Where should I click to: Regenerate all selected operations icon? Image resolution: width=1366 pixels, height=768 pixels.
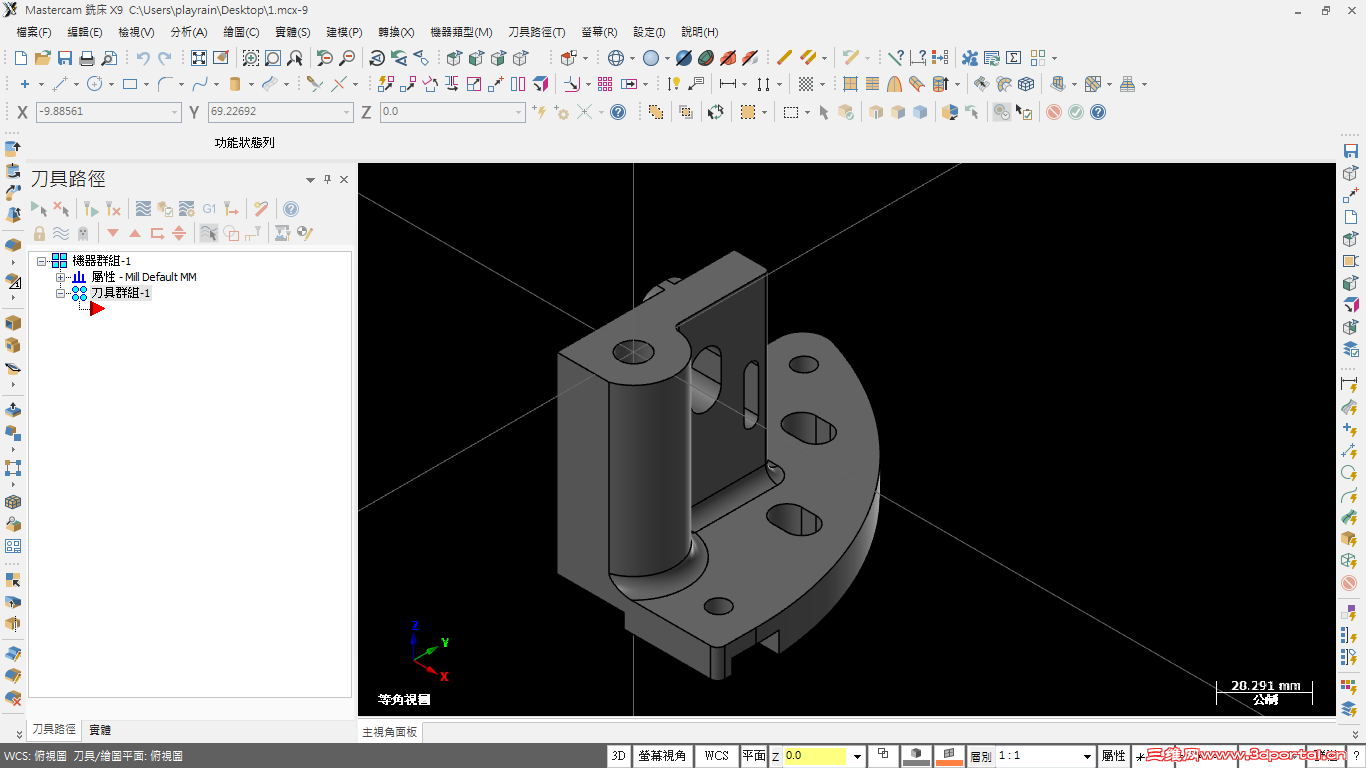pos(91,208)
